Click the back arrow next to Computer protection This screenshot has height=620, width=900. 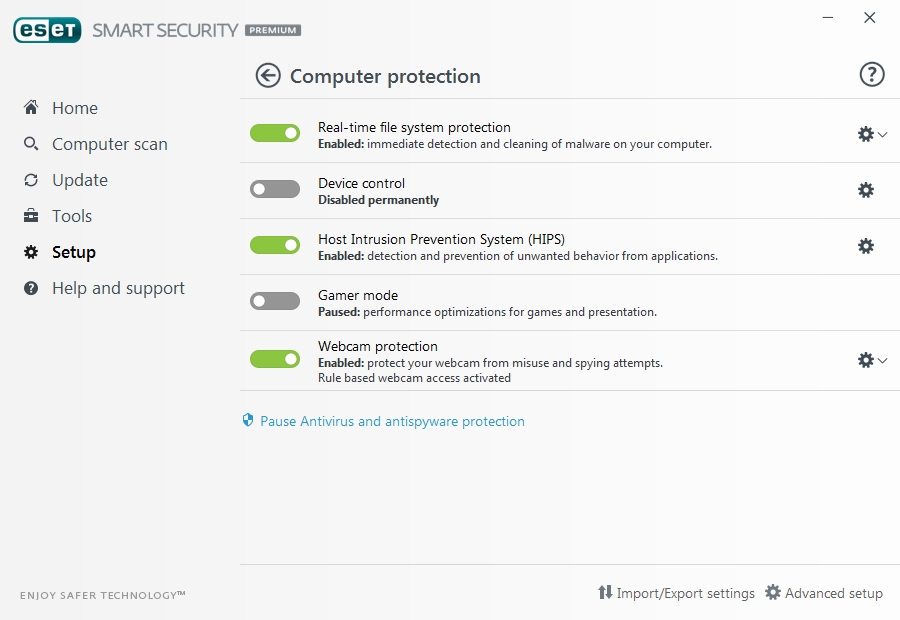coord(268,76)
